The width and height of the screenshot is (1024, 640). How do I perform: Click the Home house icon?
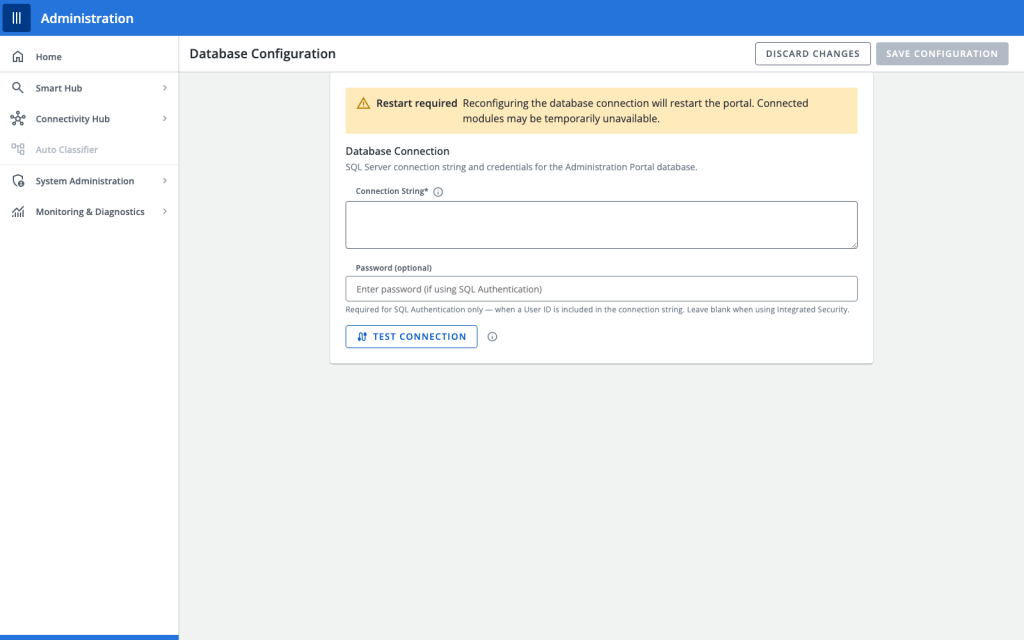point(18,57)
